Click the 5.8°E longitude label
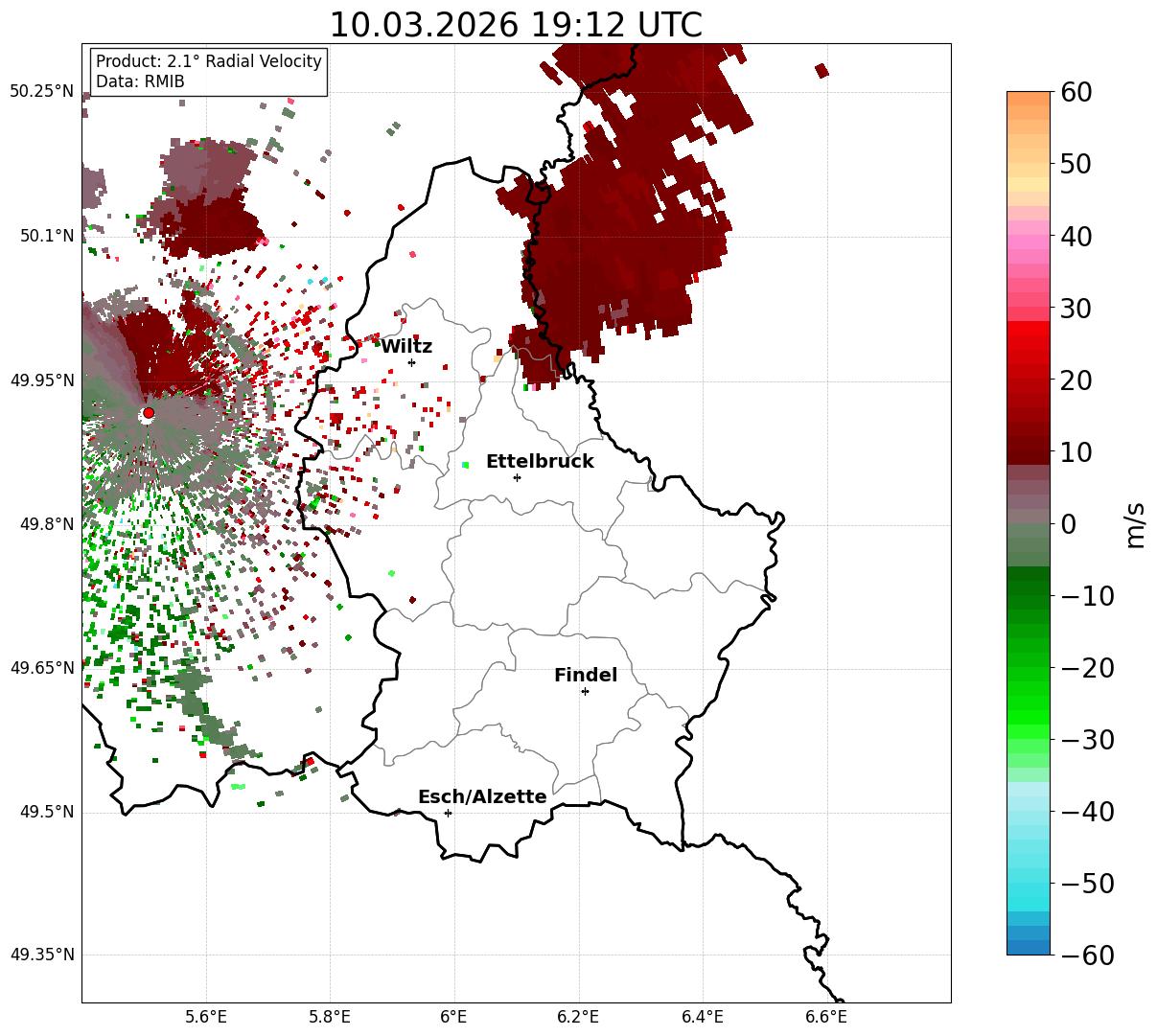 point(330,1016)
